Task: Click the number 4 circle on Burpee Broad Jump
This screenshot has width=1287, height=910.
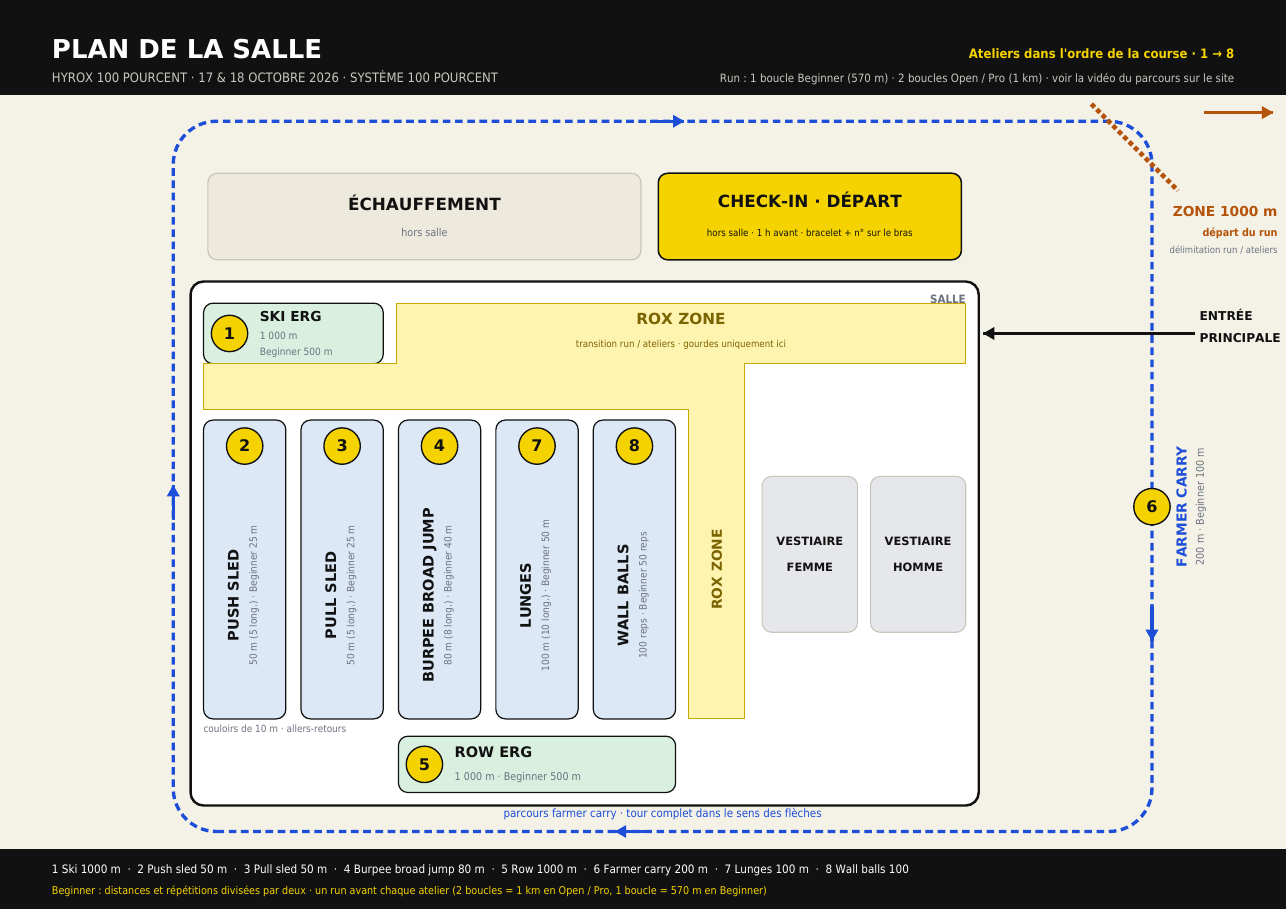Action: tap(439, 446)
